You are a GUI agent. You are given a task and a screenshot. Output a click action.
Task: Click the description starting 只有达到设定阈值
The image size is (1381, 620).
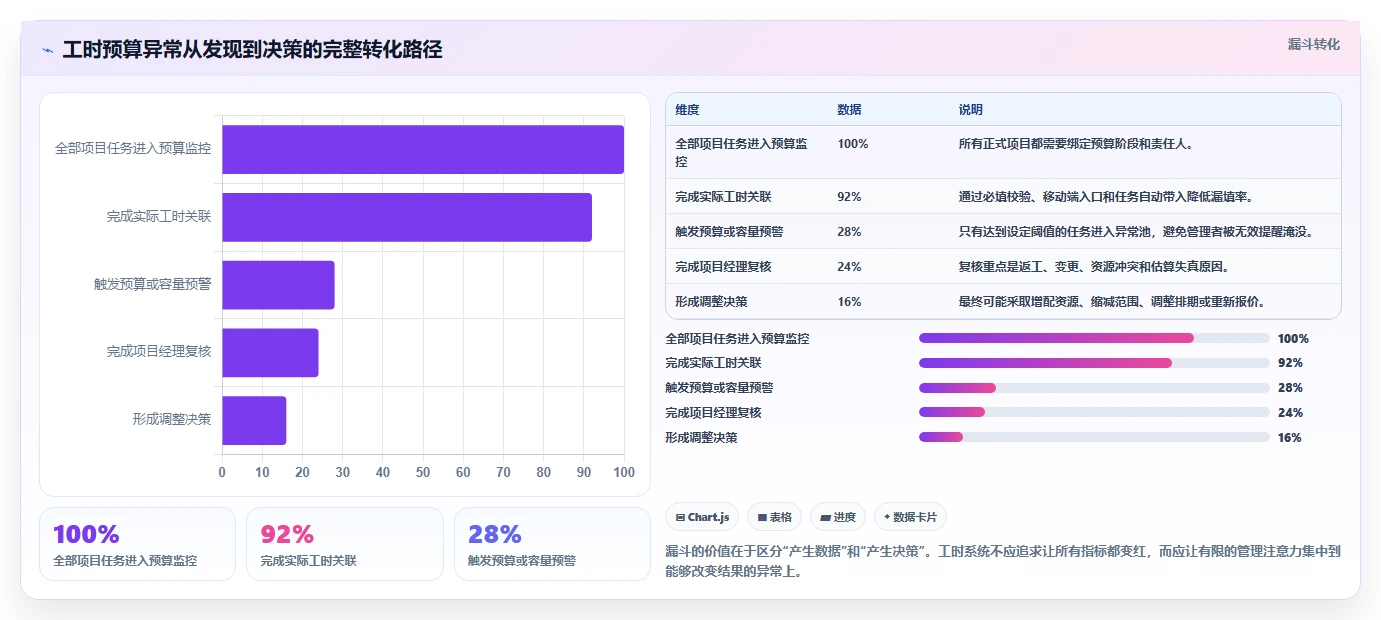(1135, 232)
